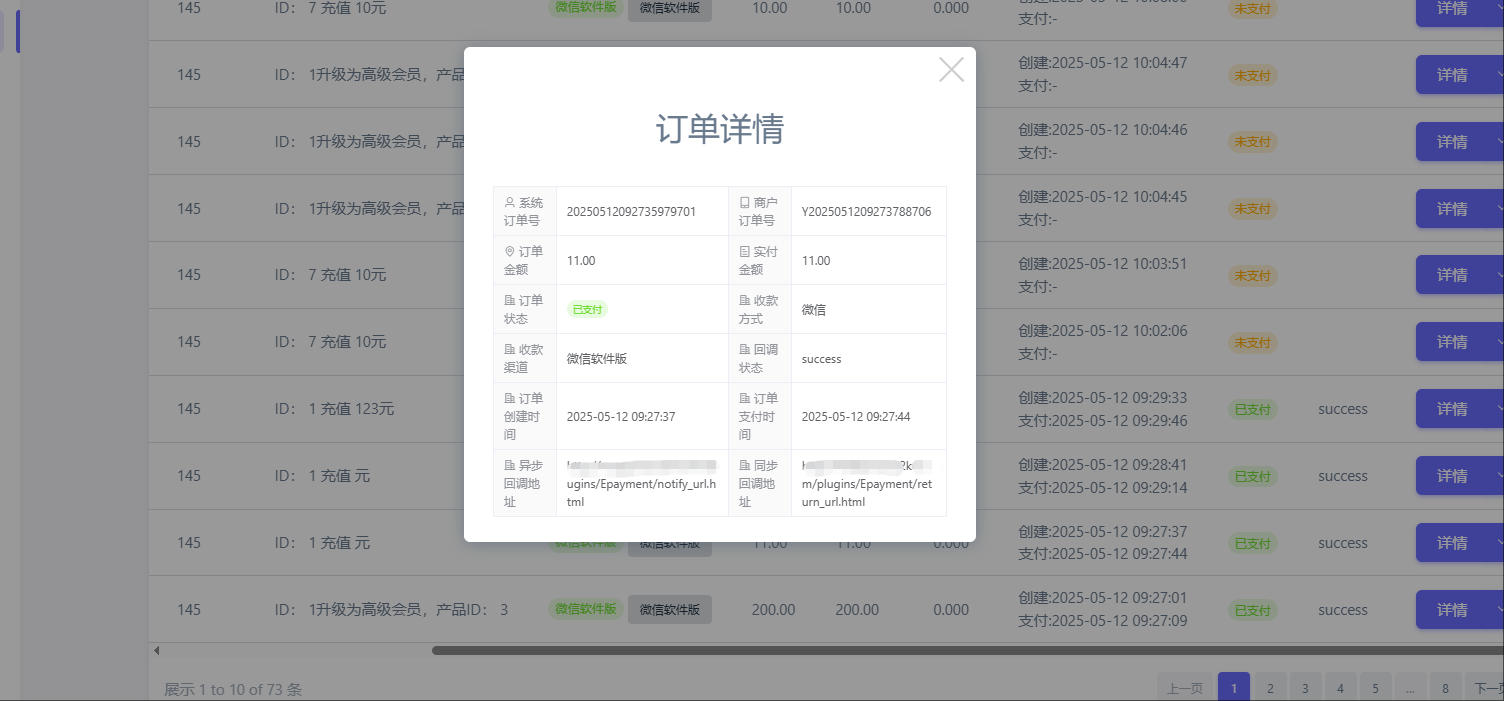
Task: Click the 11.00 value beside 实付金额
Action: pyautogui.click(x=816, y=261)
